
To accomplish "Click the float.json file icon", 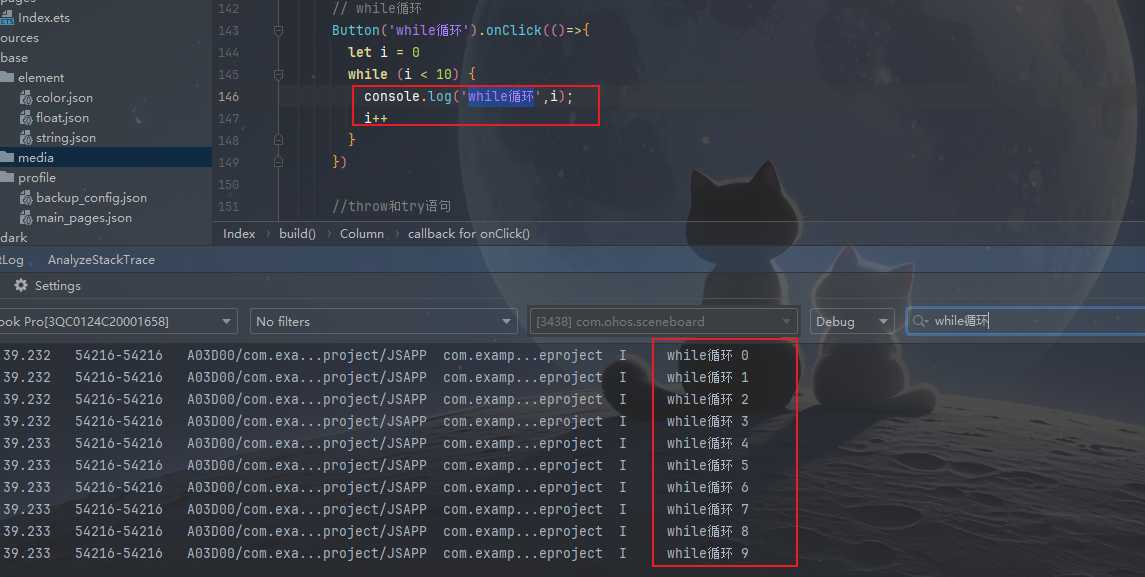I will click(x=26, y=118).
